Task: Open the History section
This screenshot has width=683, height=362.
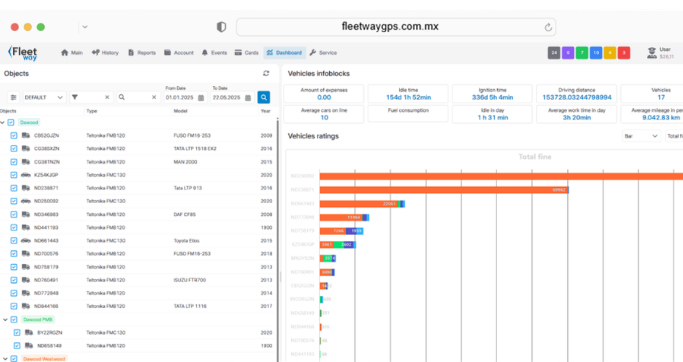Action: coord(105,53)
